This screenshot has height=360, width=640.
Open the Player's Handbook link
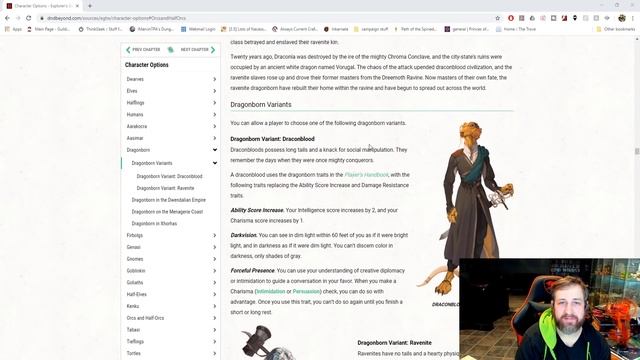pyautogui.click(x=366, y=175)
